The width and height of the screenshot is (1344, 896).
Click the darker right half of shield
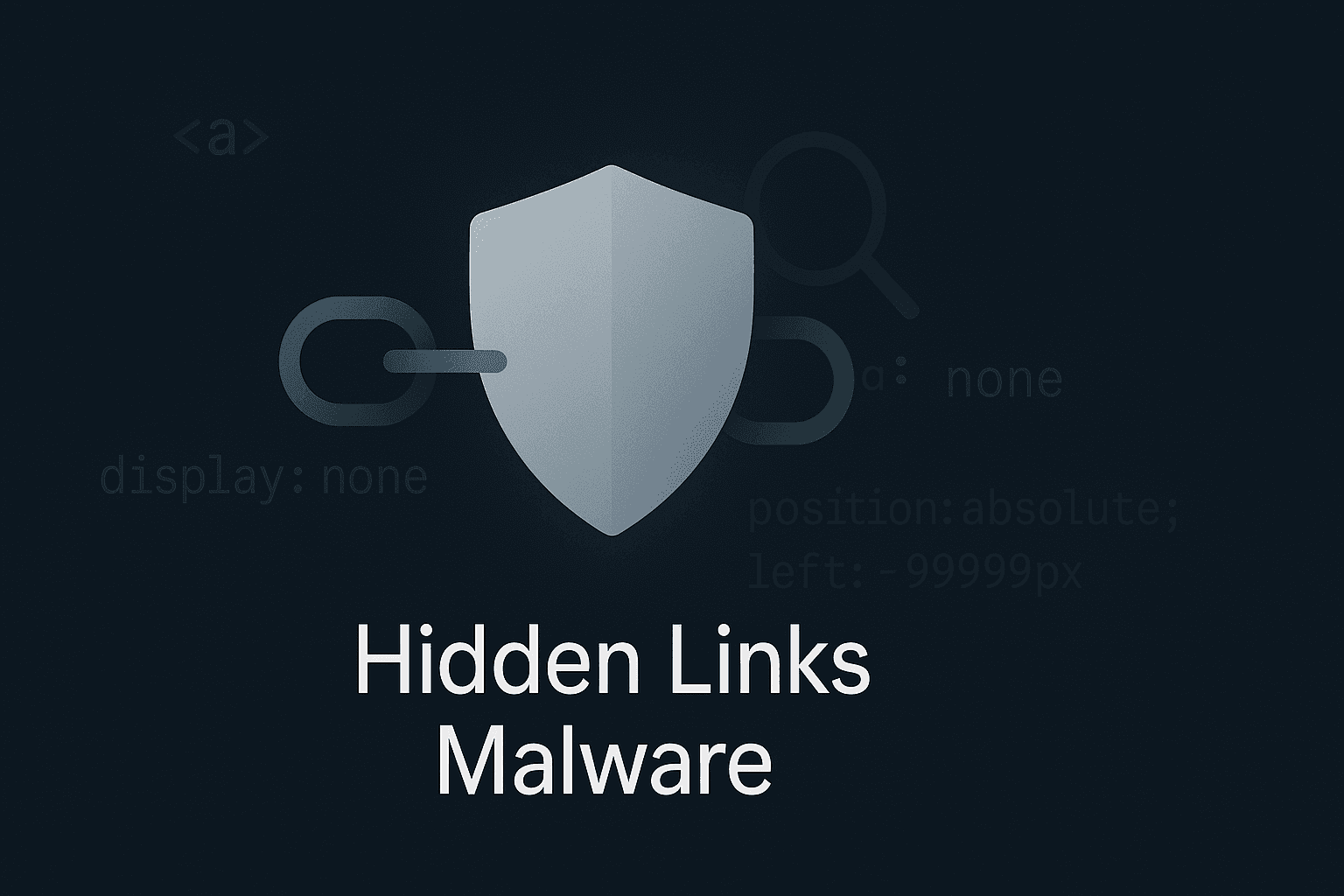point(682,350)
